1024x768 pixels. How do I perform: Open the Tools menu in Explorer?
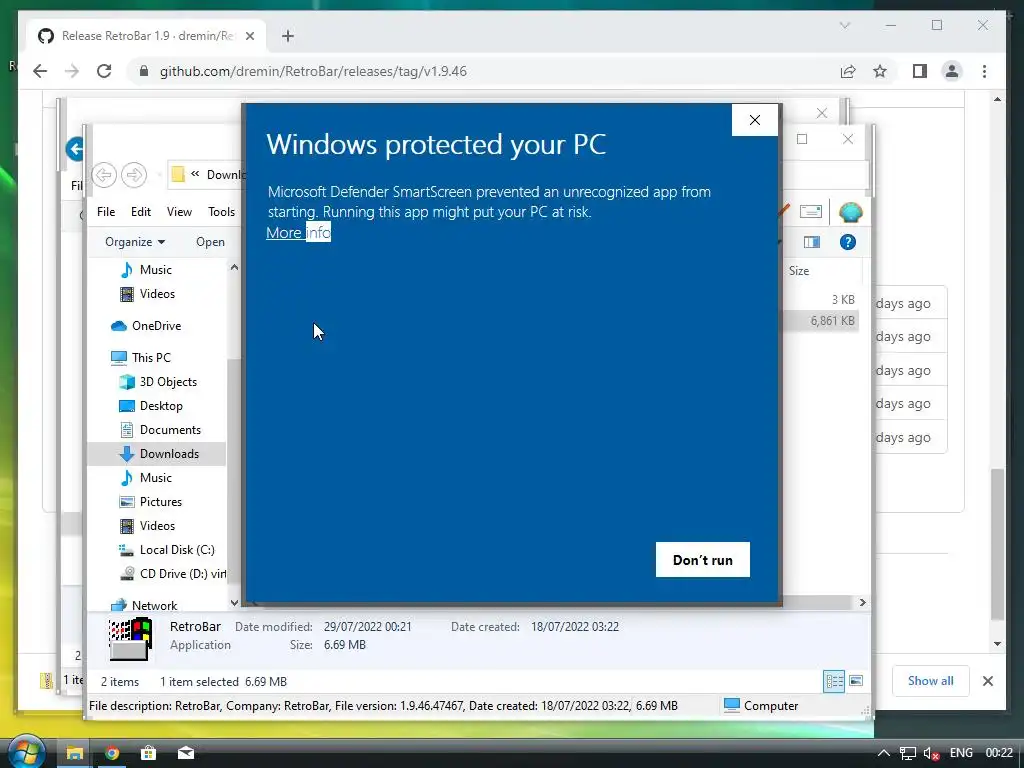coord(221,212)
